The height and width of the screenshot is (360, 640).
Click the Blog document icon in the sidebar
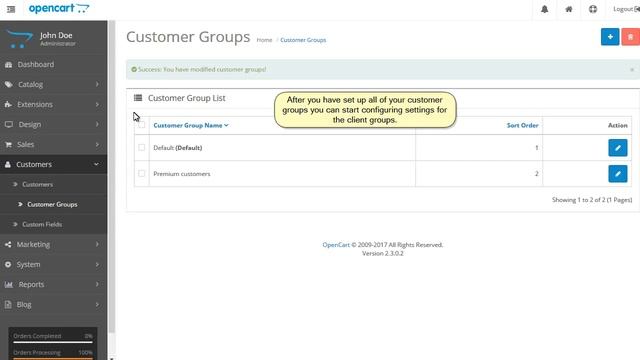(8, 304)
